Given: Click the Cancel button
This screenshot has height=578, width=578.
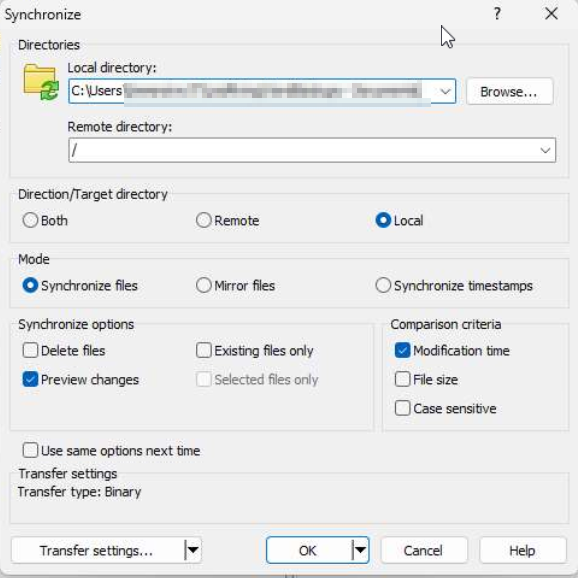Looking at the screenshot, I should tap(424, 550).
